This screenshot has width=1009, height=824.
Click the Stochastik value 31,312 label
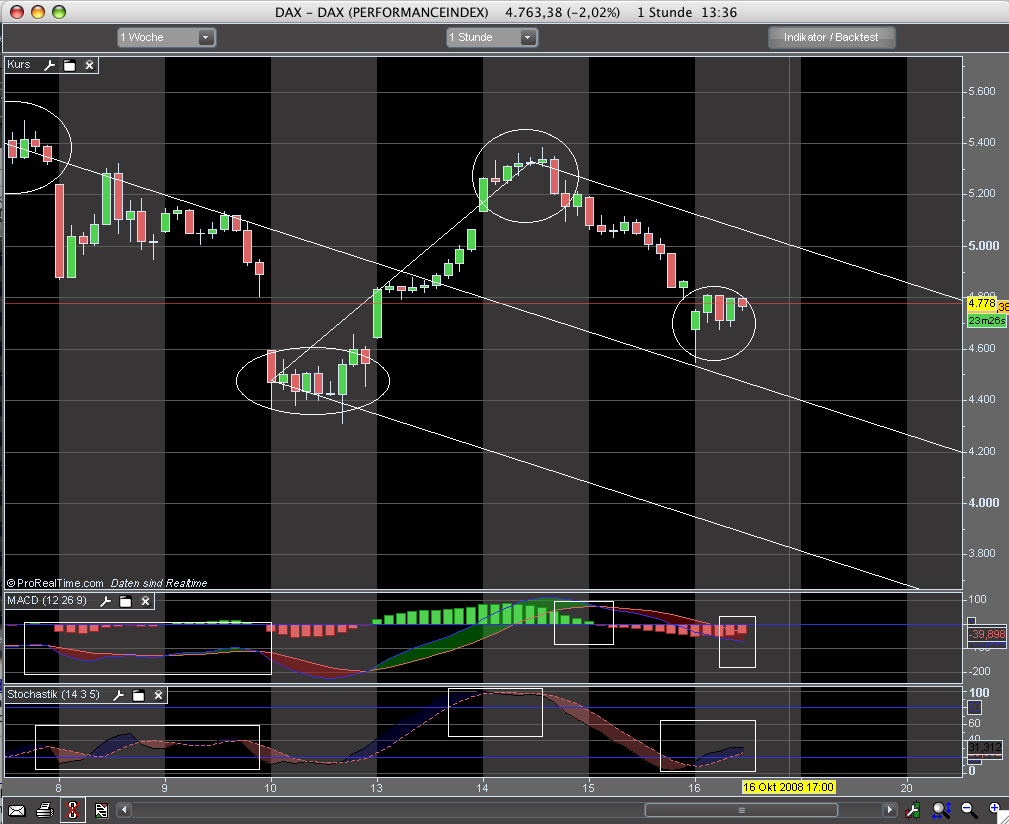[x=985, y=747]
